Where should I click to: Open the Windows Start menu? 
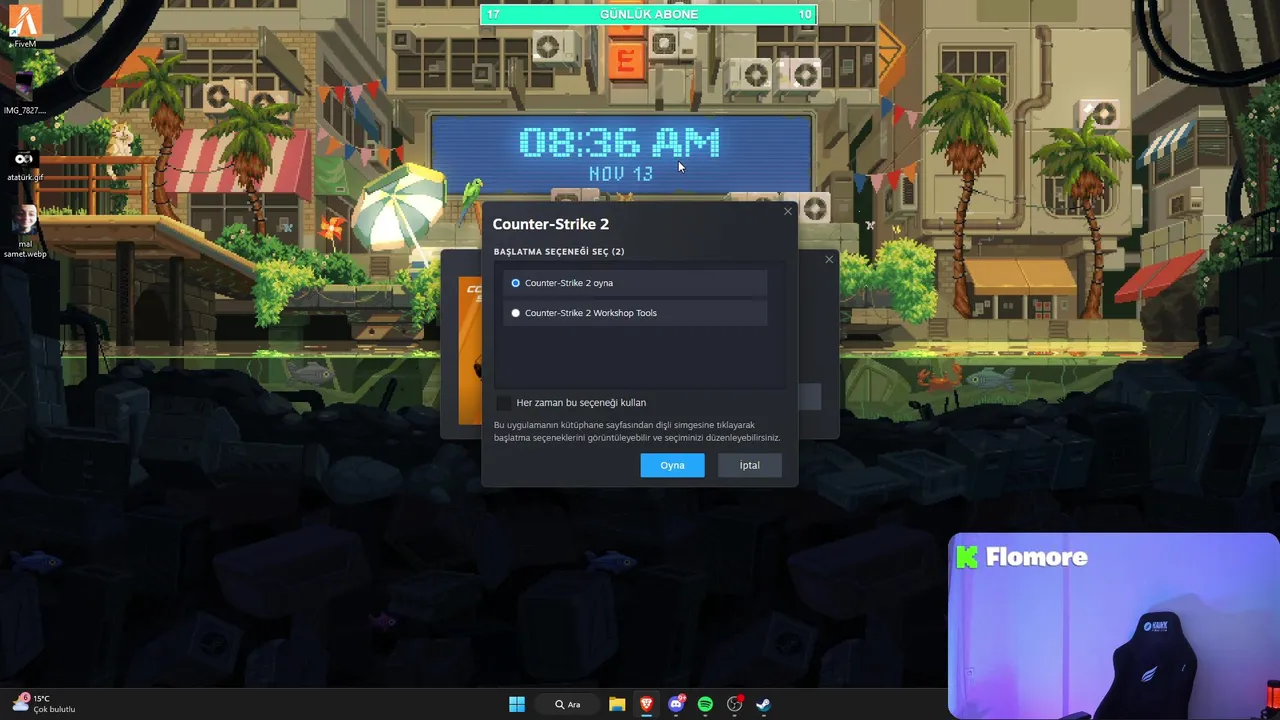click(517, 704)
